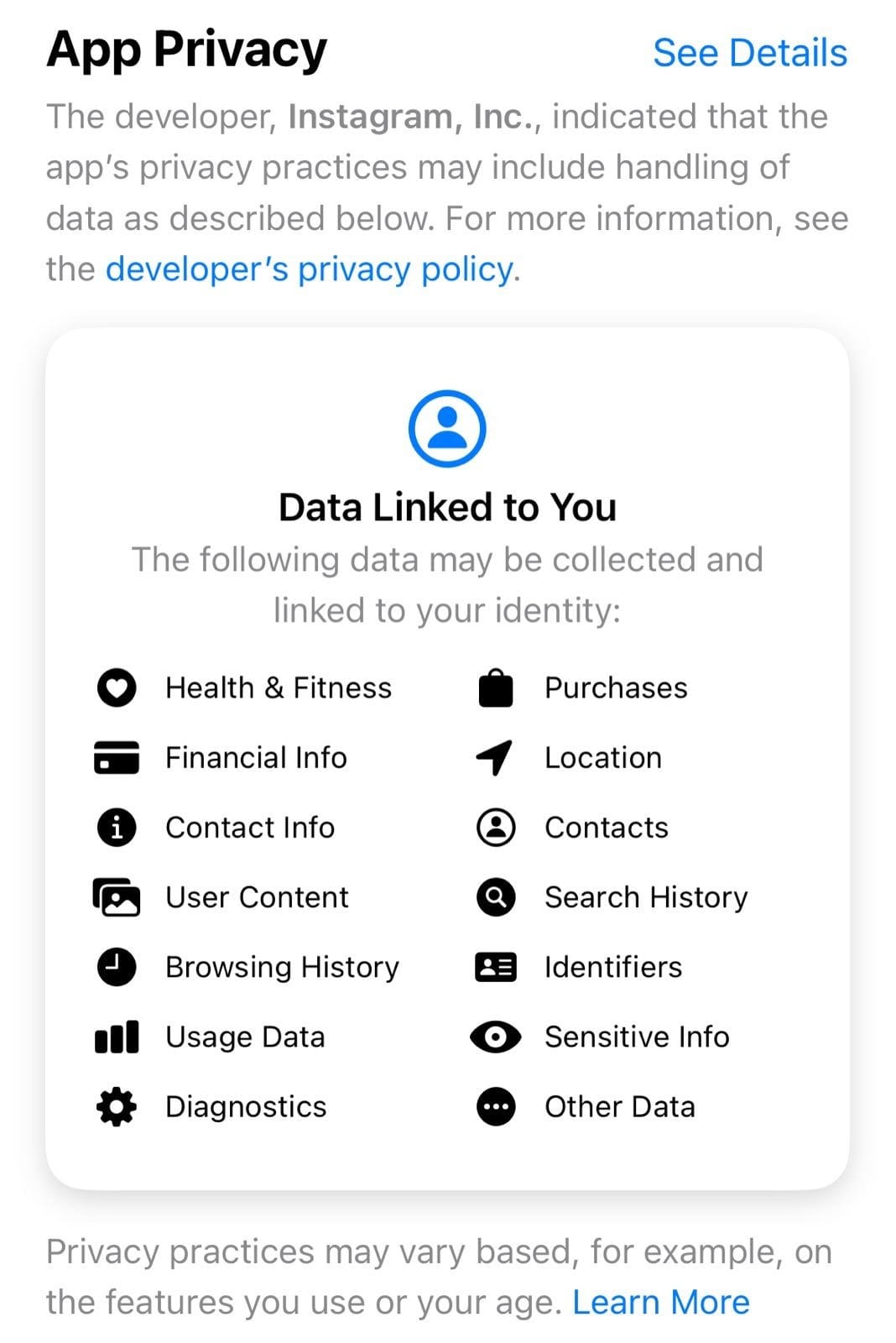Viewport: 896px width, 1343px height.
Task: Tap the Identifiers ID card icon
Action: pos(496,967)
